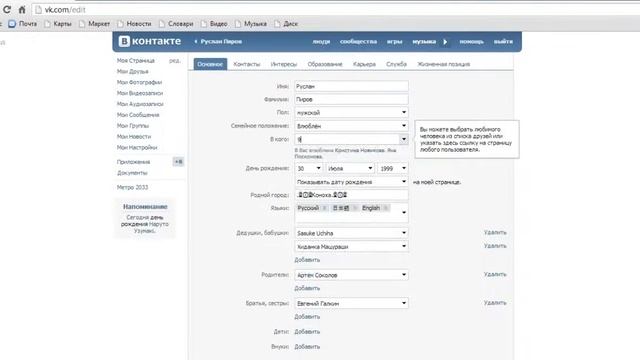
Task: Remove the English language tag
Action: coord(386,208)
